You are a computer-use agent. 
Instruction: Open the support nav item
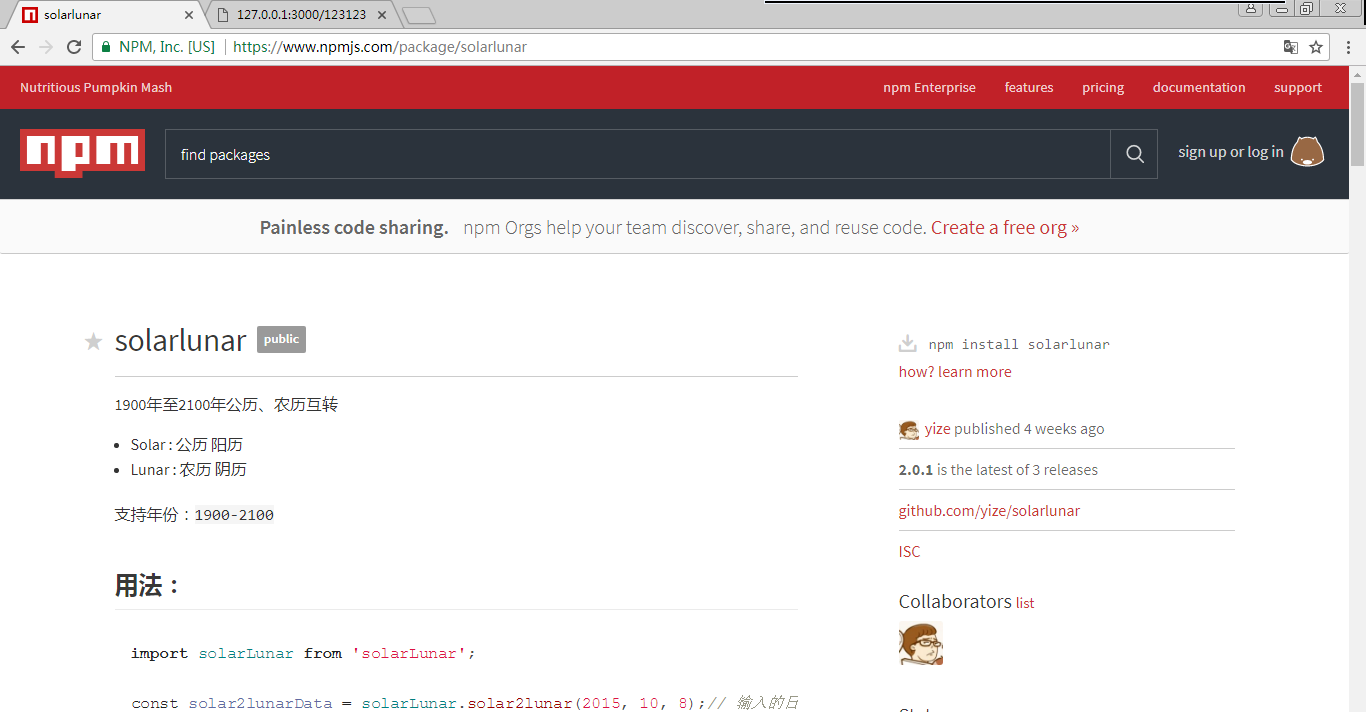1298,88
